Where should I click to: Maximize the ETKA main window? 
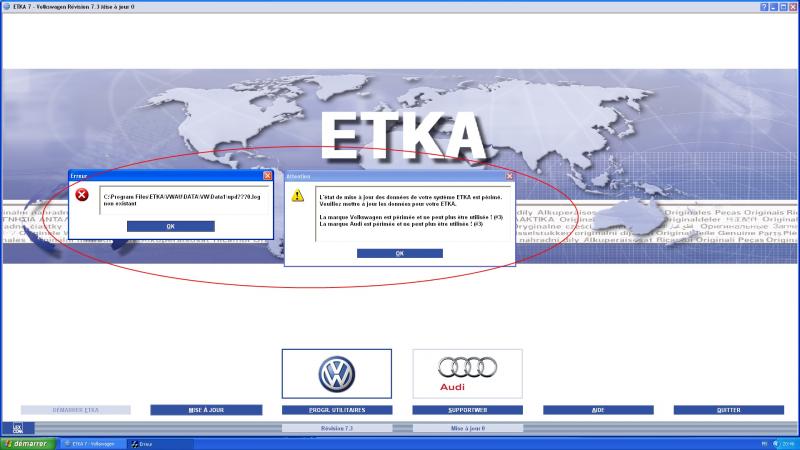point(783,7)
